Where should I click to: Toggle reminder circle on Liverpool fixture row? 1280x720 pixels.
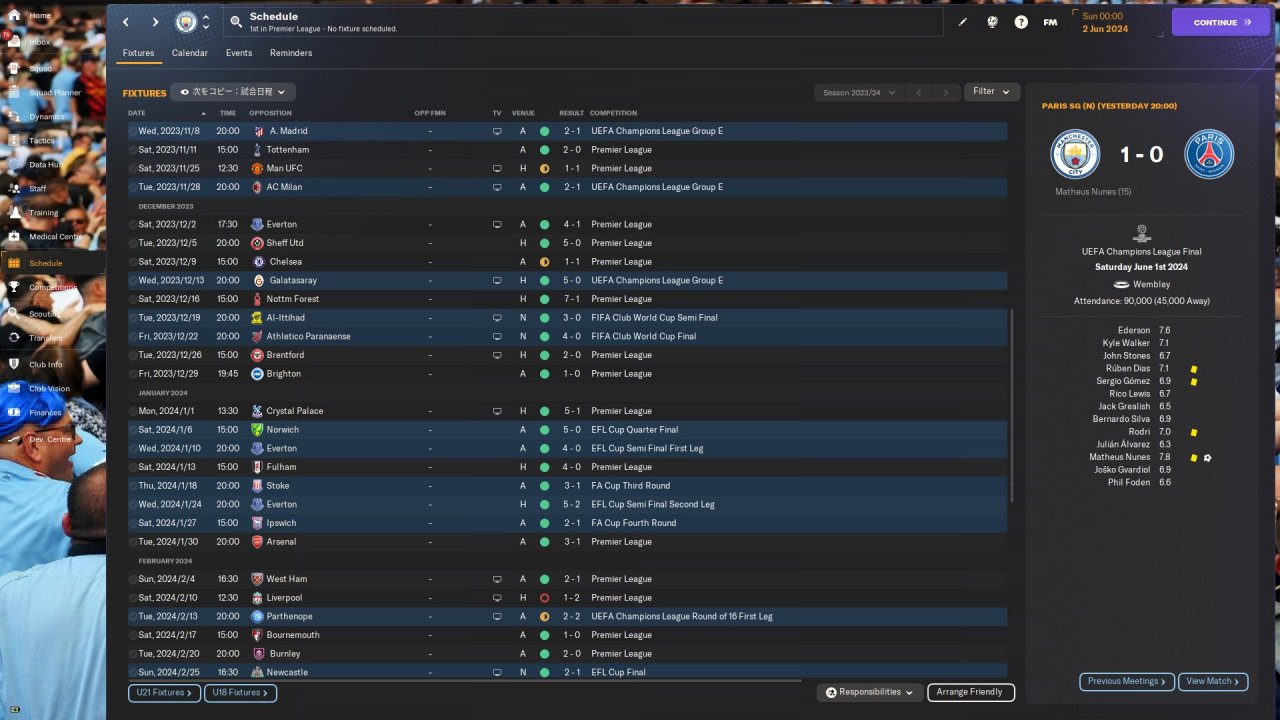tap(133, 598)
